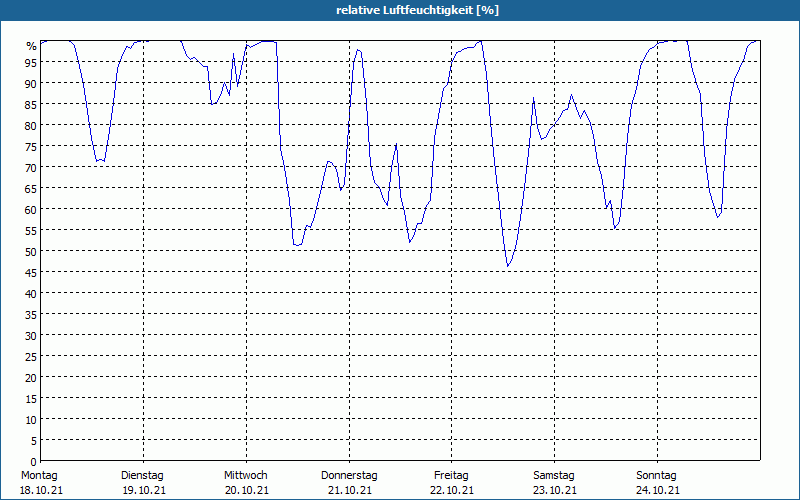Click the y-axis value '30'
Screen dimensions: 800x500
coord(31,336)
